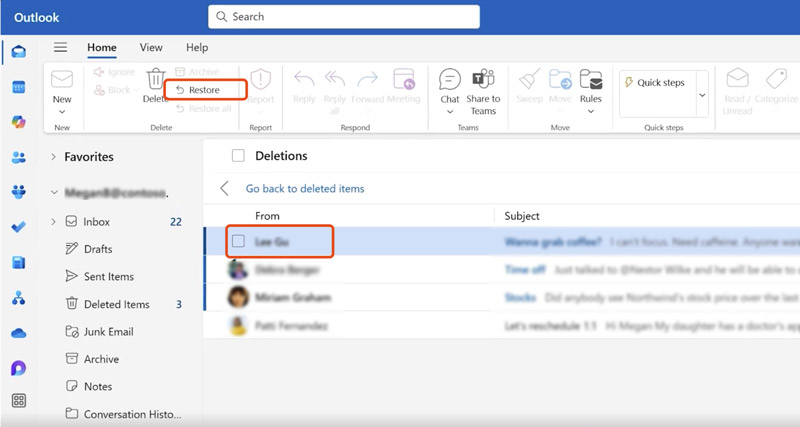Open To Do checkmark app icon
This screenshot has height=427, width=800.
tap(19, 227)
